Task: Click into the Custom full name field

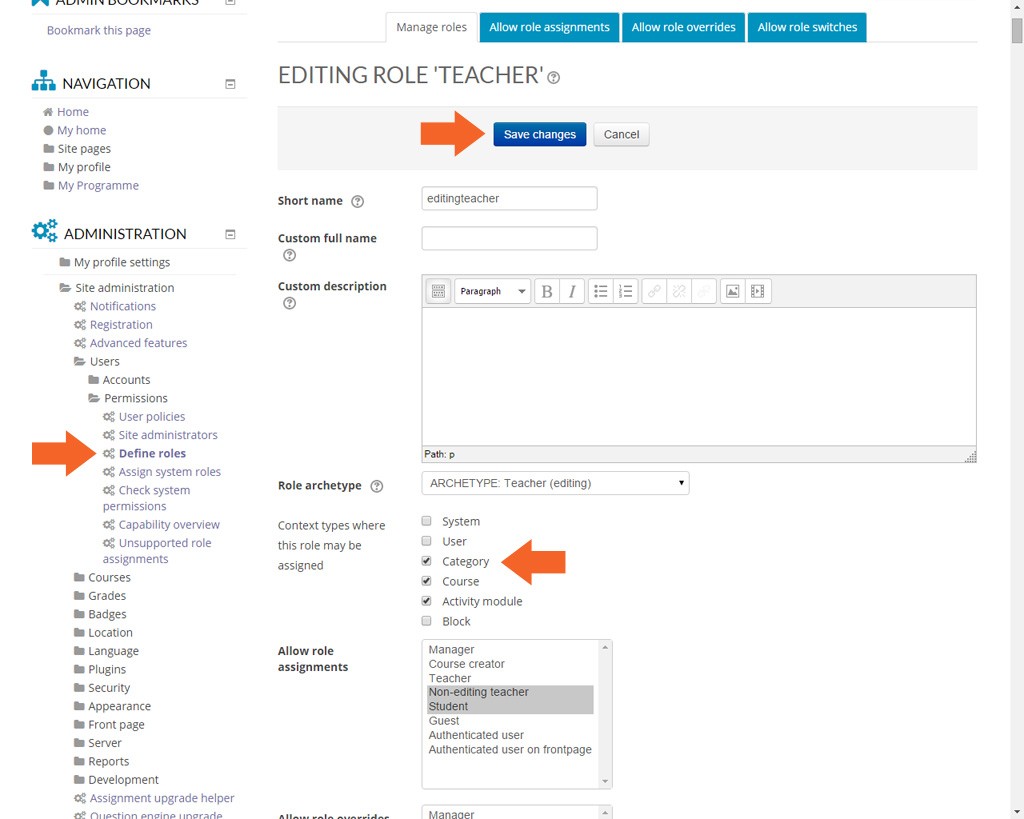Action: (x=509, y=238)
